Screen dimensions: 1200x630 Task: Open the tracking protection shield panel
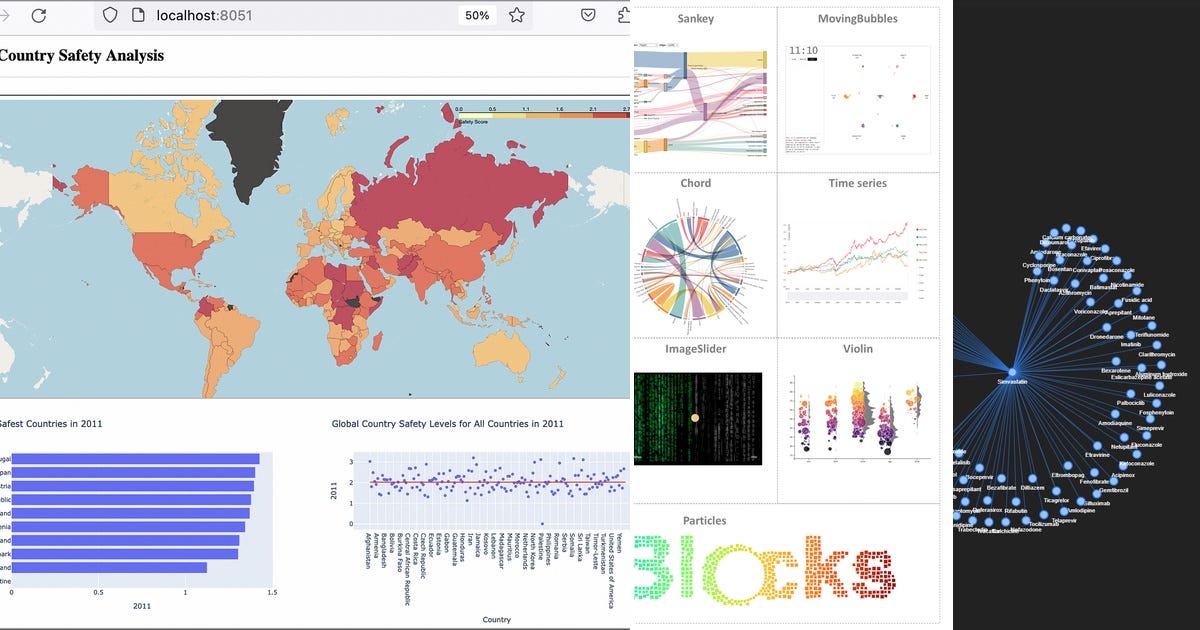pos(109,15)
